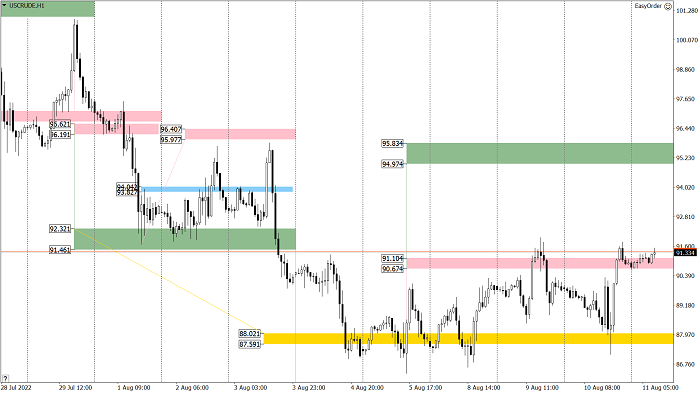Click the 5 Aug 17:00 time axis label
700x393 pixels.
click(425, 388)
